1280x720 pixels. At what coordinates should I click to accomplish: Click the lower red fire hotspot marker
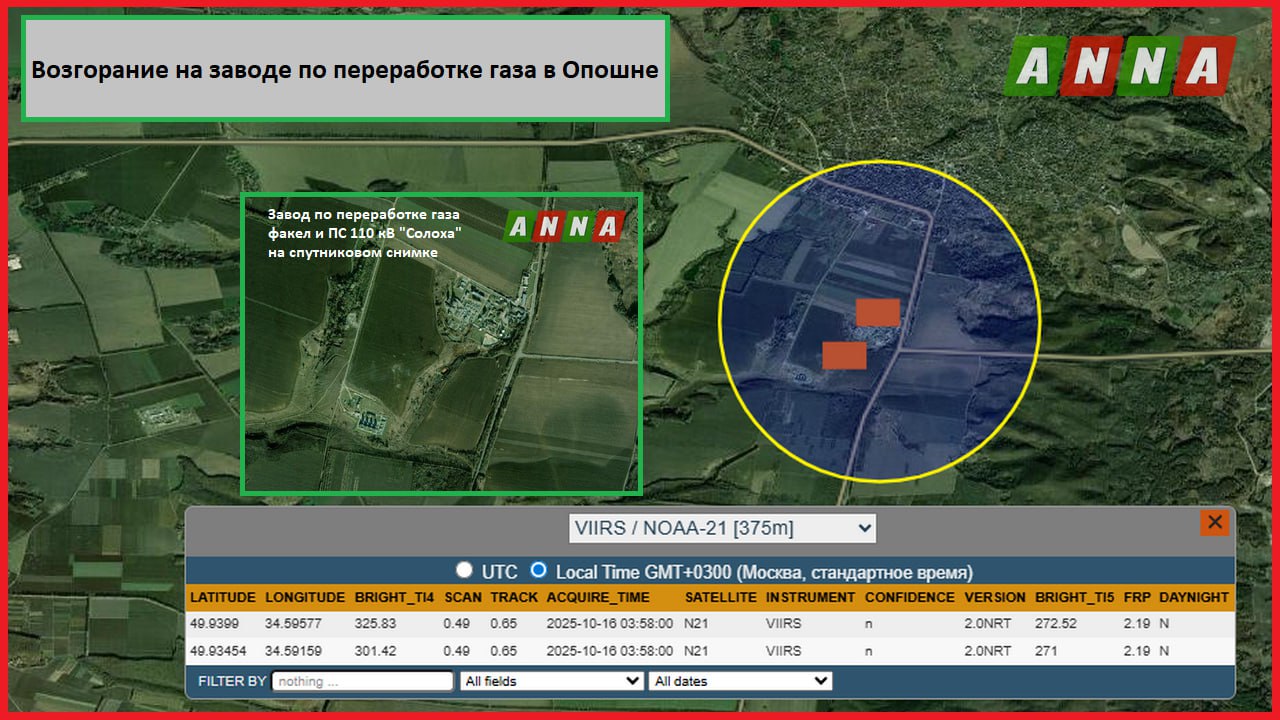(x=844, y=355)
